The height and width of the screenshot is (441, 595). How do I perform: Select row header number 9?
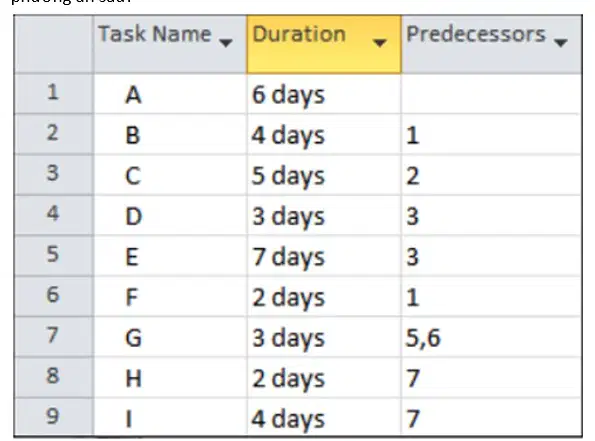point(54,416)
